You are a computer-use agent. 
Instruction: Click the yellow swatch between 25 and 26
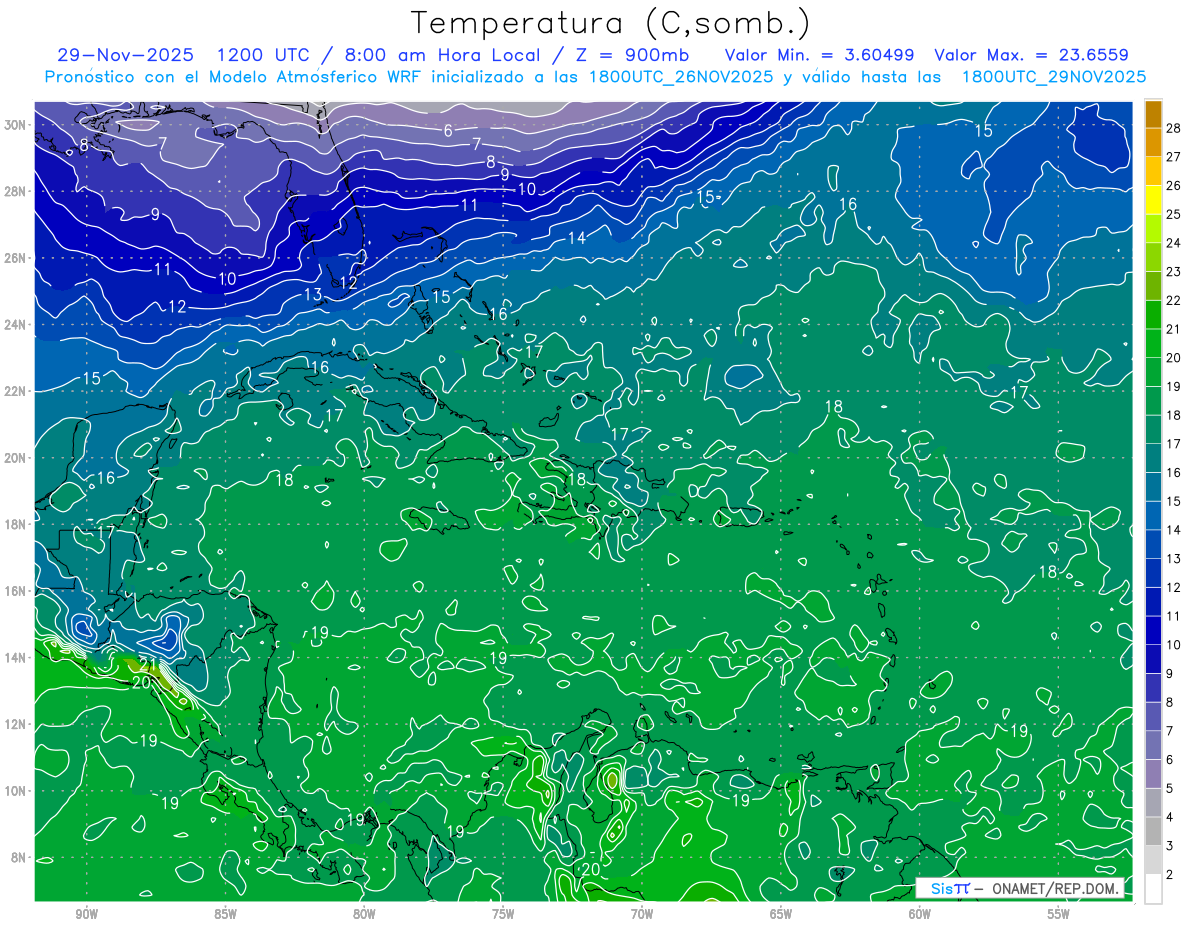point(1153,200)
